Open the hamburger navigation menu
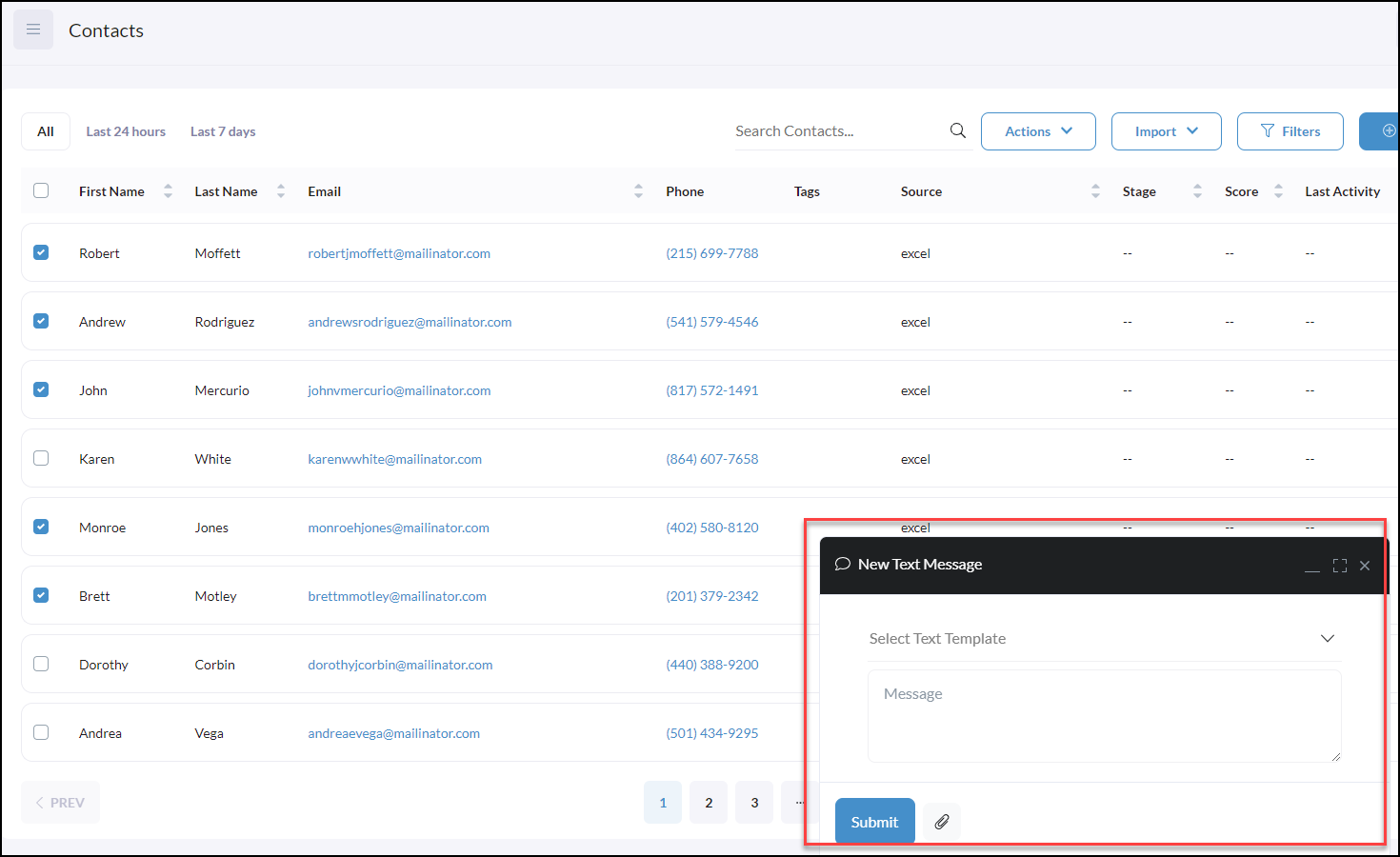 (33, 30)
